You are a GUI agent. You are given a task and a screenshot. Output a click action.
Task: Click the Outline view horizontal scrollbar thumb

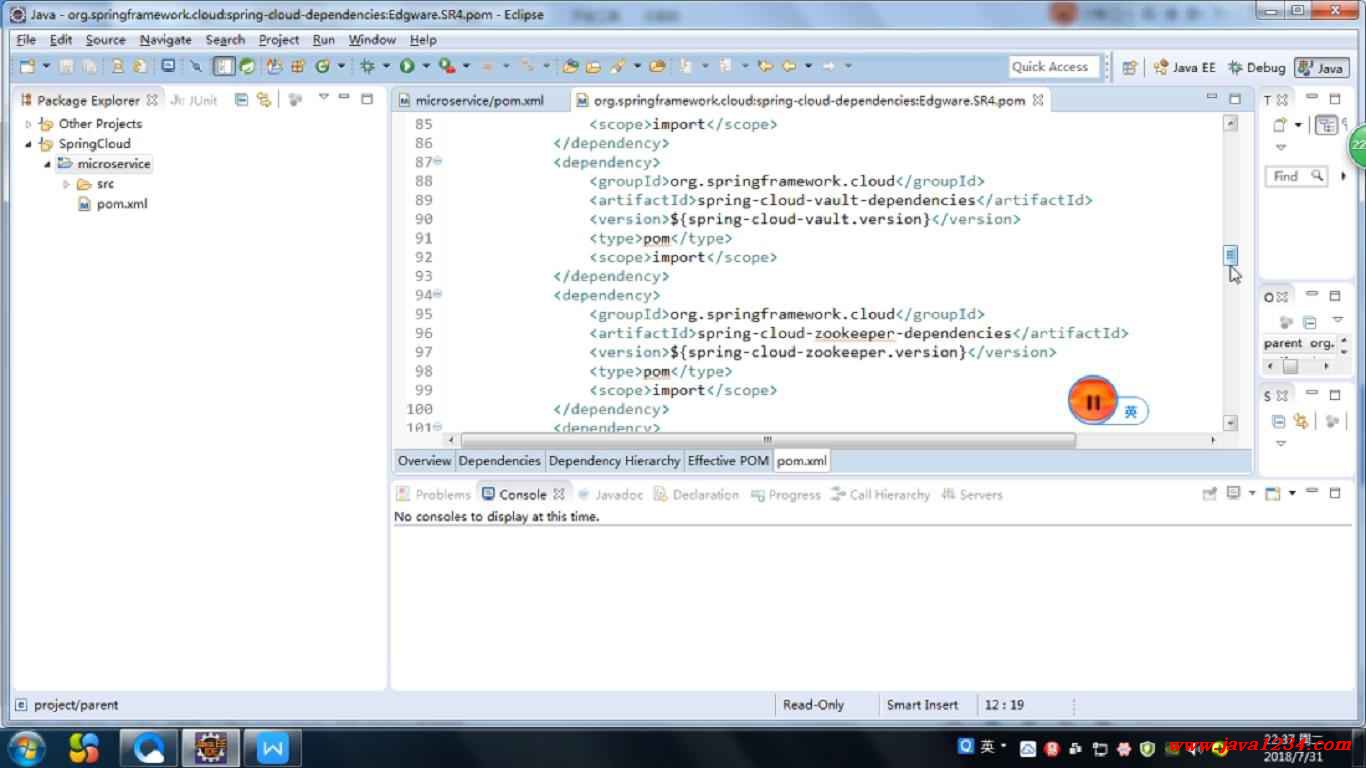pos(1291,366)
